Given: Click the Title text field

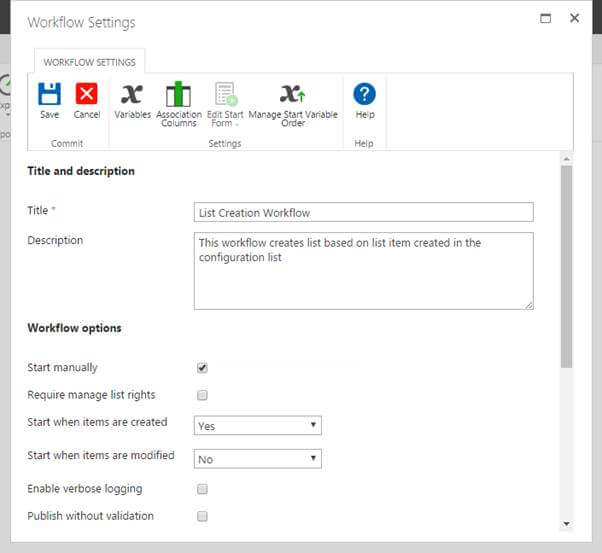Looking at the screenshot, I should click(363, 212).
